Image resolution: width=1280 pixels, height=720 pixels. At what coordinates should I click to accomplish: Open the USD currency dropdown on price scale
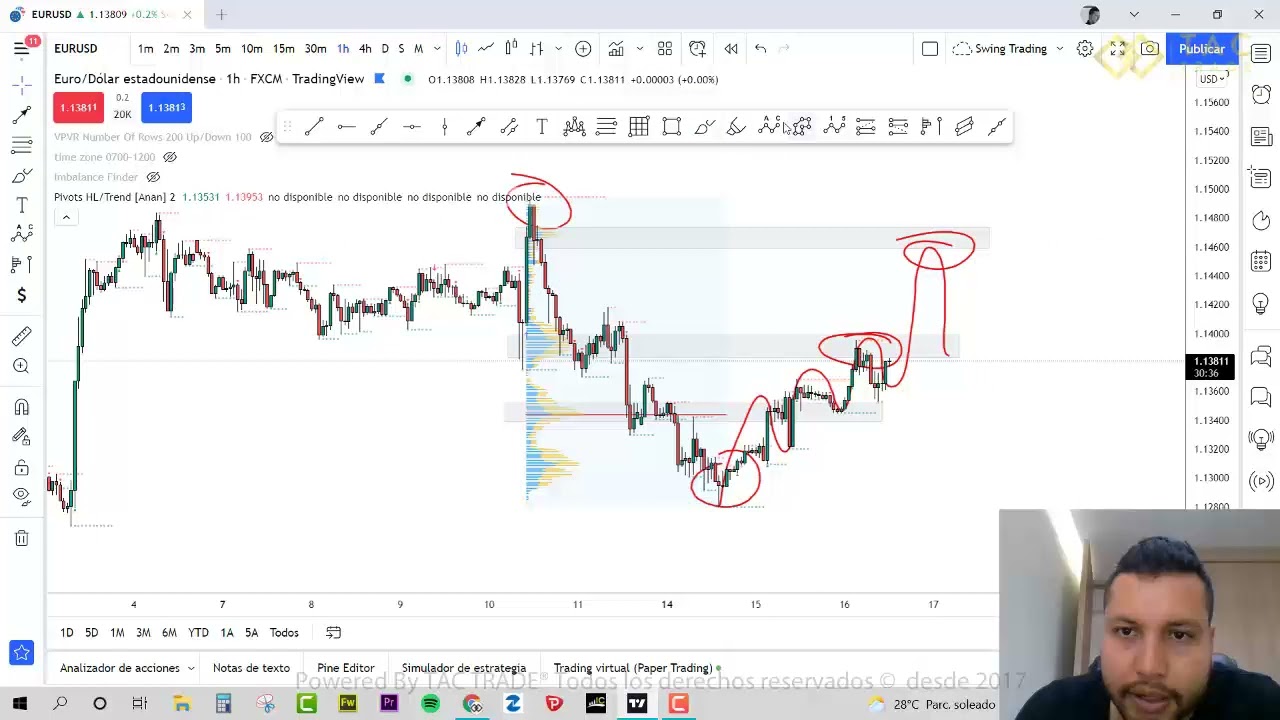[x=1213, y=79]
